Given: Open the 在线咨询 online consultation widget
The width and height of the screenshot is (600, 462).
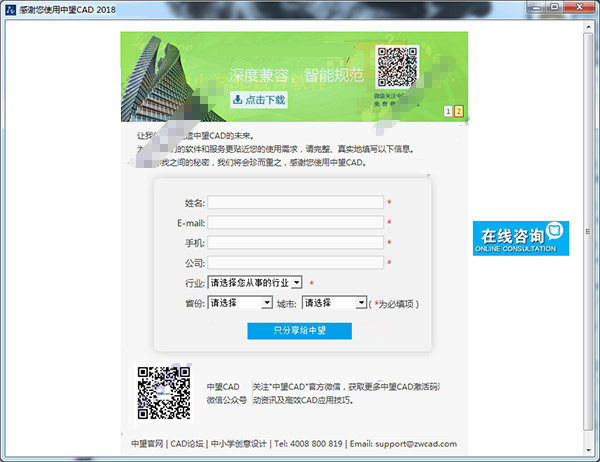Looking at the screenshot, I should tap(521, 238).
